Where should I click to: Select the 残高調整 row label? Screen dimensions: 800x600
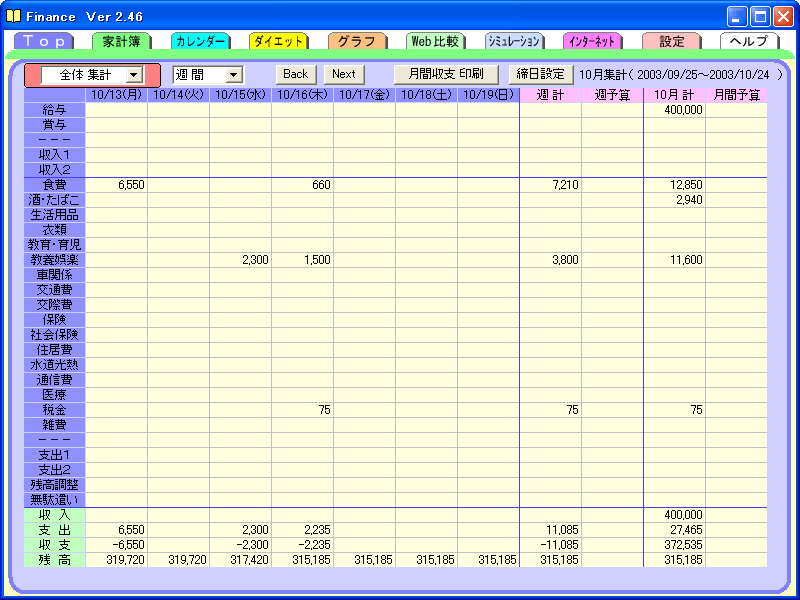pos(55,485)
